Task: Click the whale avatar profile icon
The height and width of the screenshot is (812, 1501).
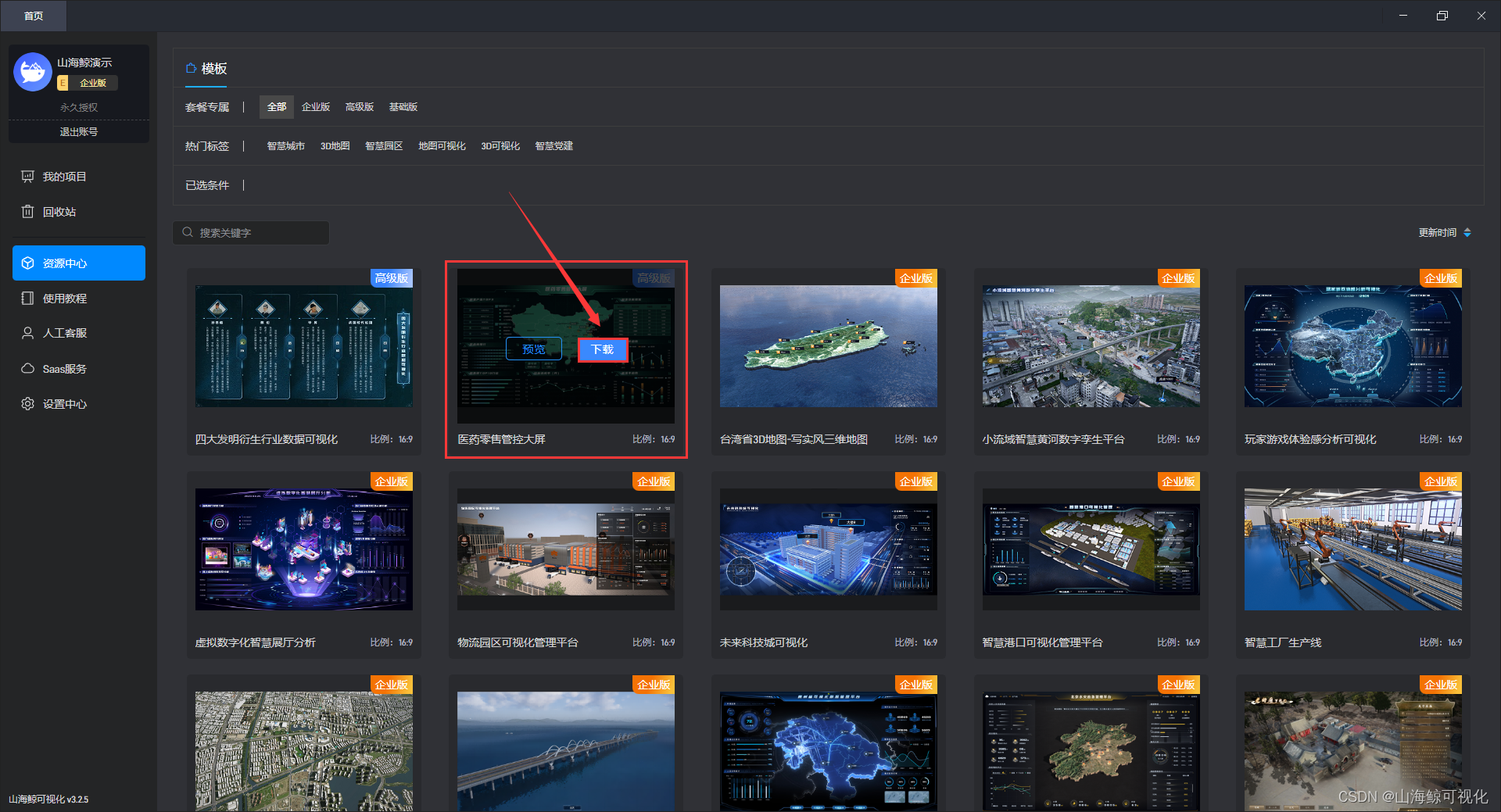Action: [33, 73]
